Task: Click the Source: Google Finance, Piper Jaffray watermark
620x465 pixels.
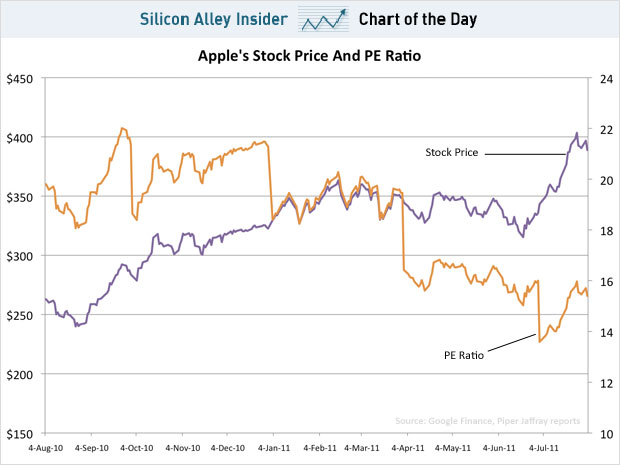Action: (488, 421)
